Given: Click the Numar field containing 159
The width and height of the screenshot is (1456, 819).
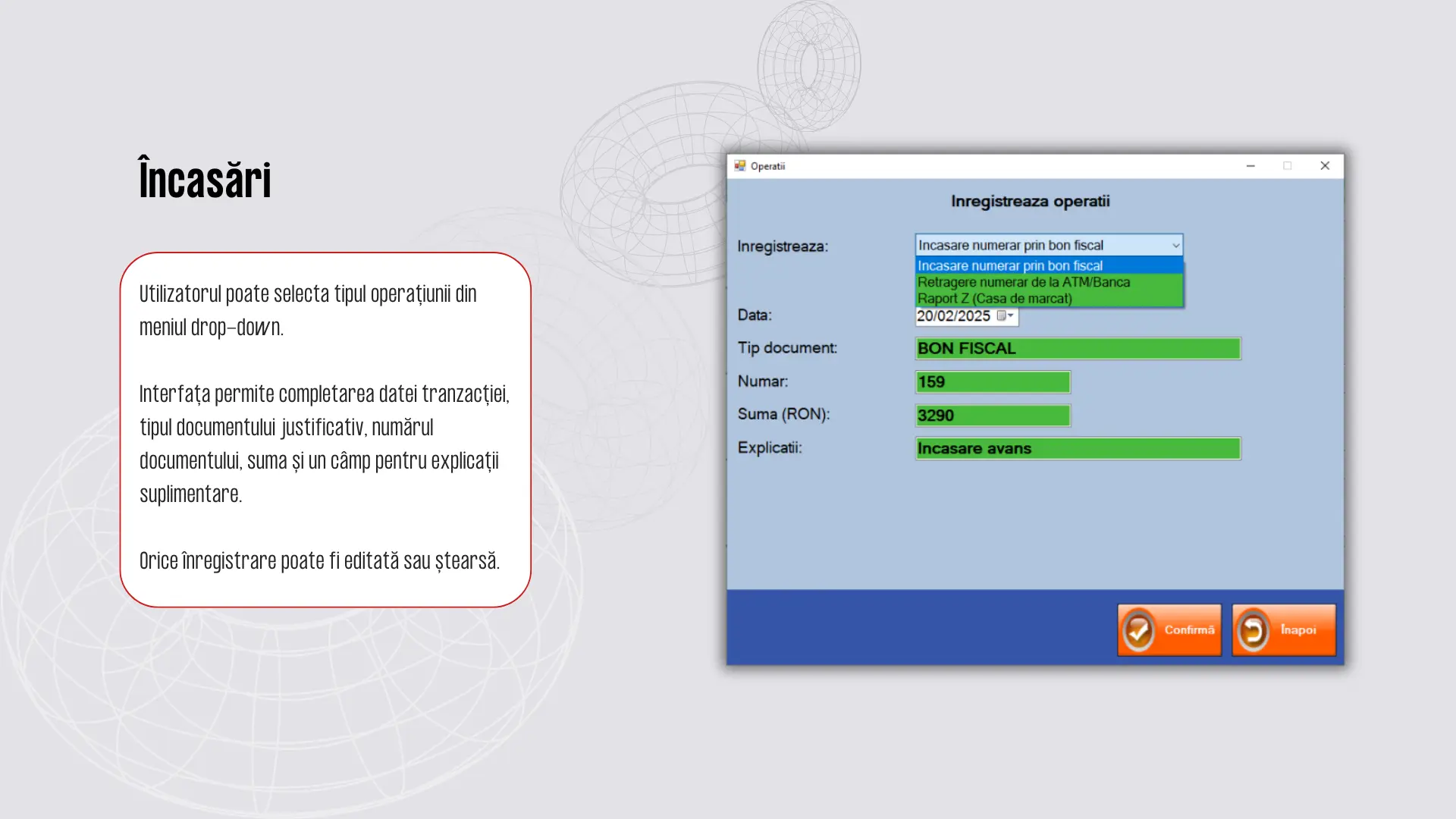Looking at the screenshot, I should (x=993, y=382).
